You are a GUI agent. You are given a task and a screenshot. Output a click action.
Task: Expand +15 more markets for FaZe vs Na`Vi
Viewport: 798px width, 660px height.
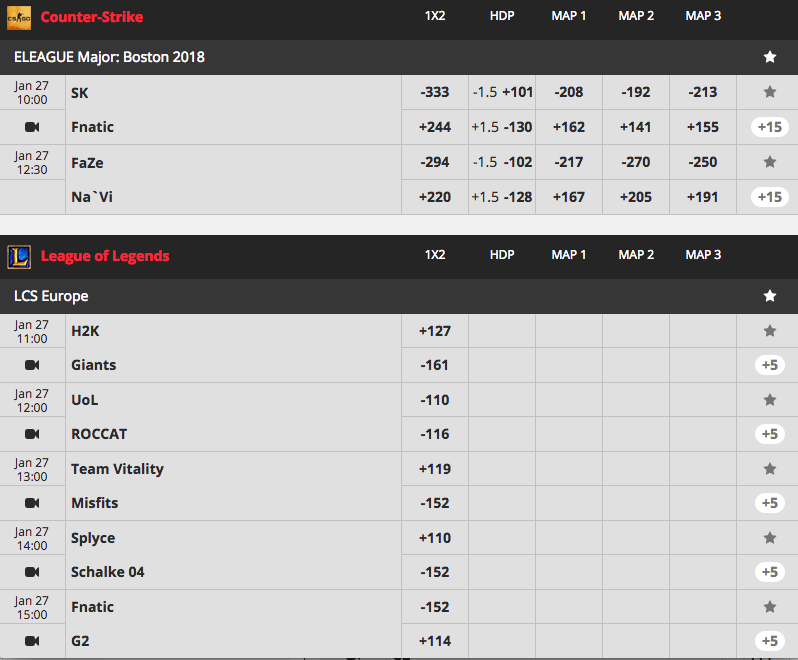point(770,197)
